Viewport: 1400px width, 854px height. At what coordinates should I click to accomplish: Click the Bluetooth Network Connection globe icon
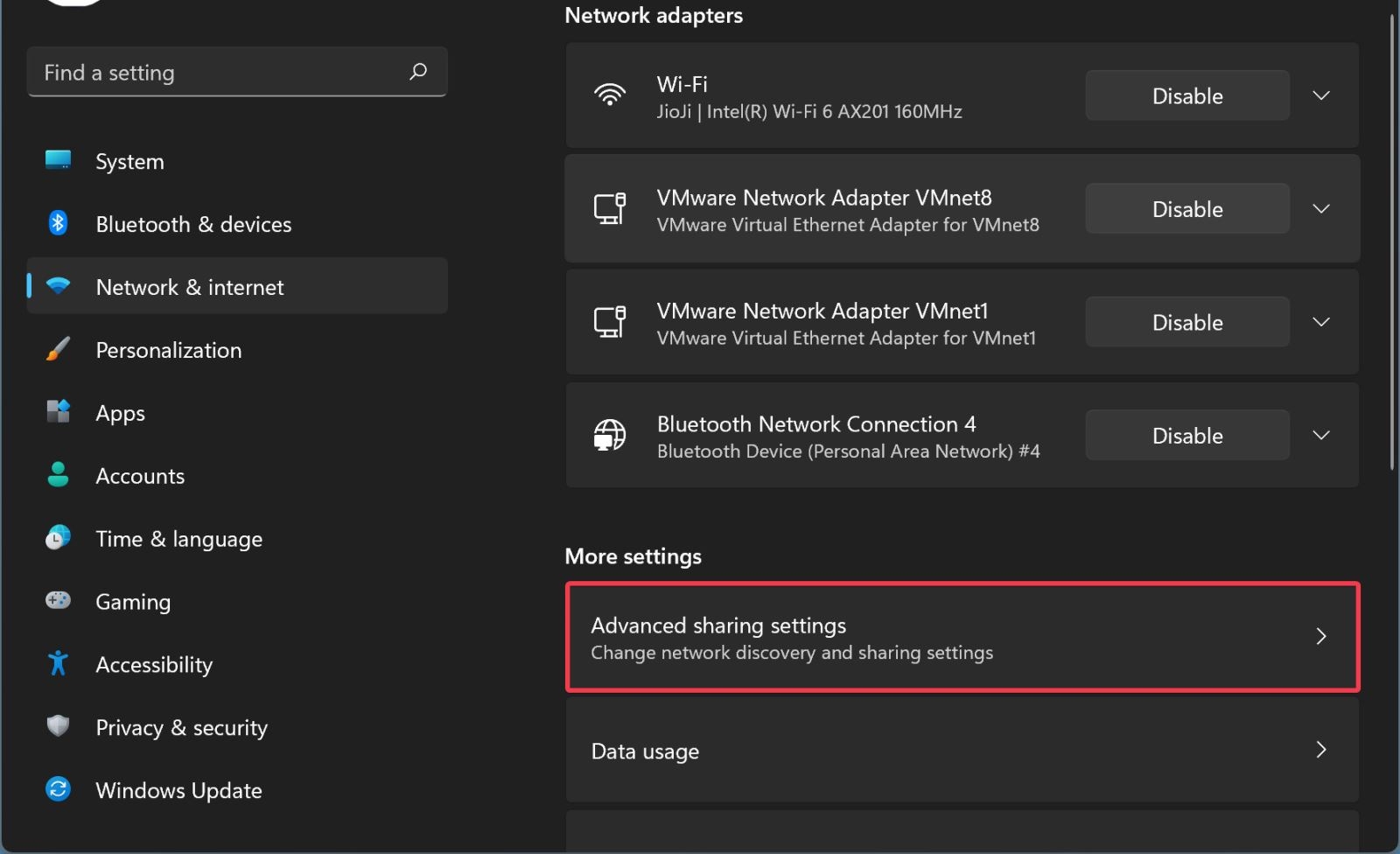point(610,435)
